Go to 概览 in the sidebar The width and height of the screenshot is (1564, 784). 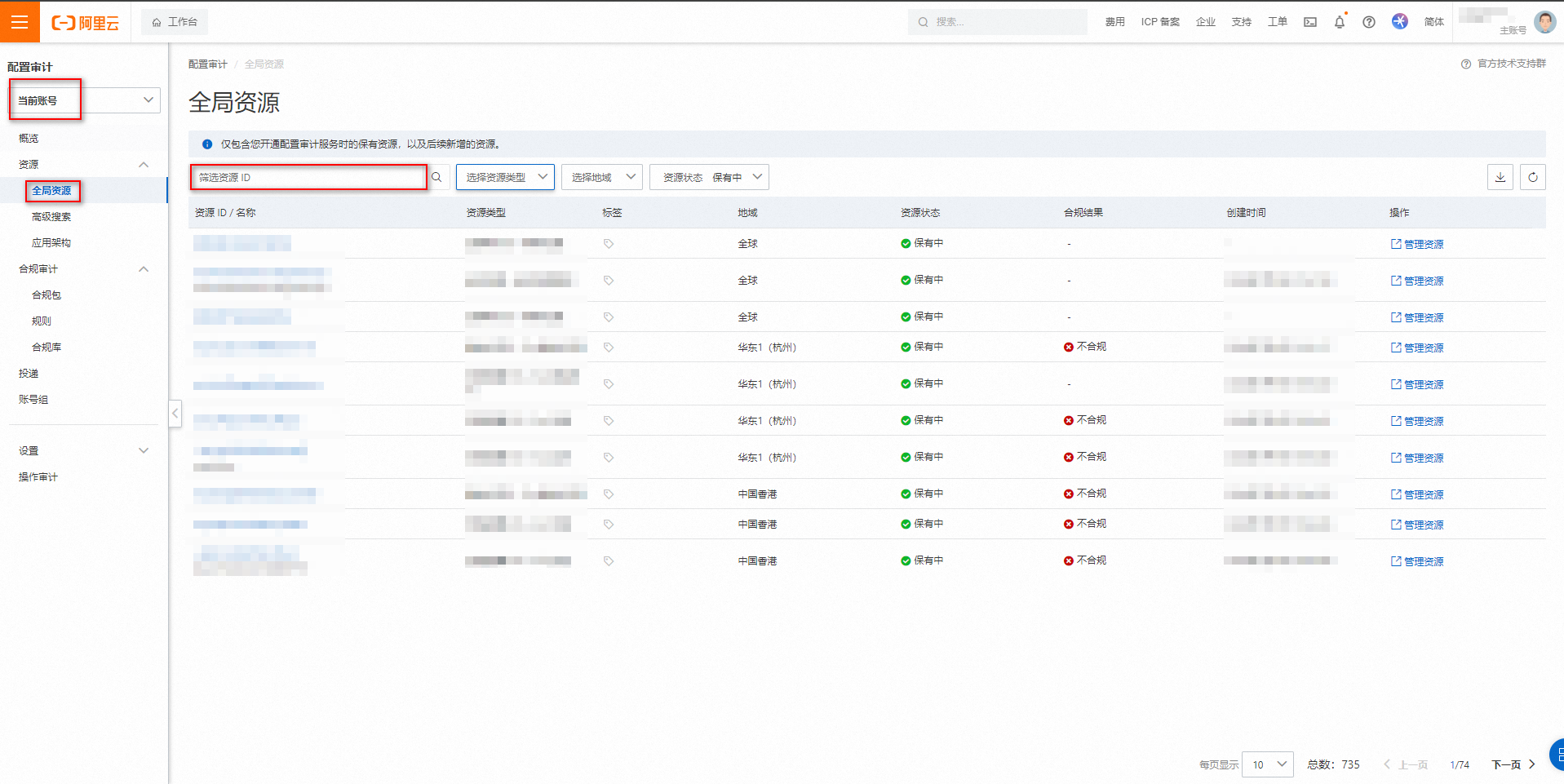point(29,139)
